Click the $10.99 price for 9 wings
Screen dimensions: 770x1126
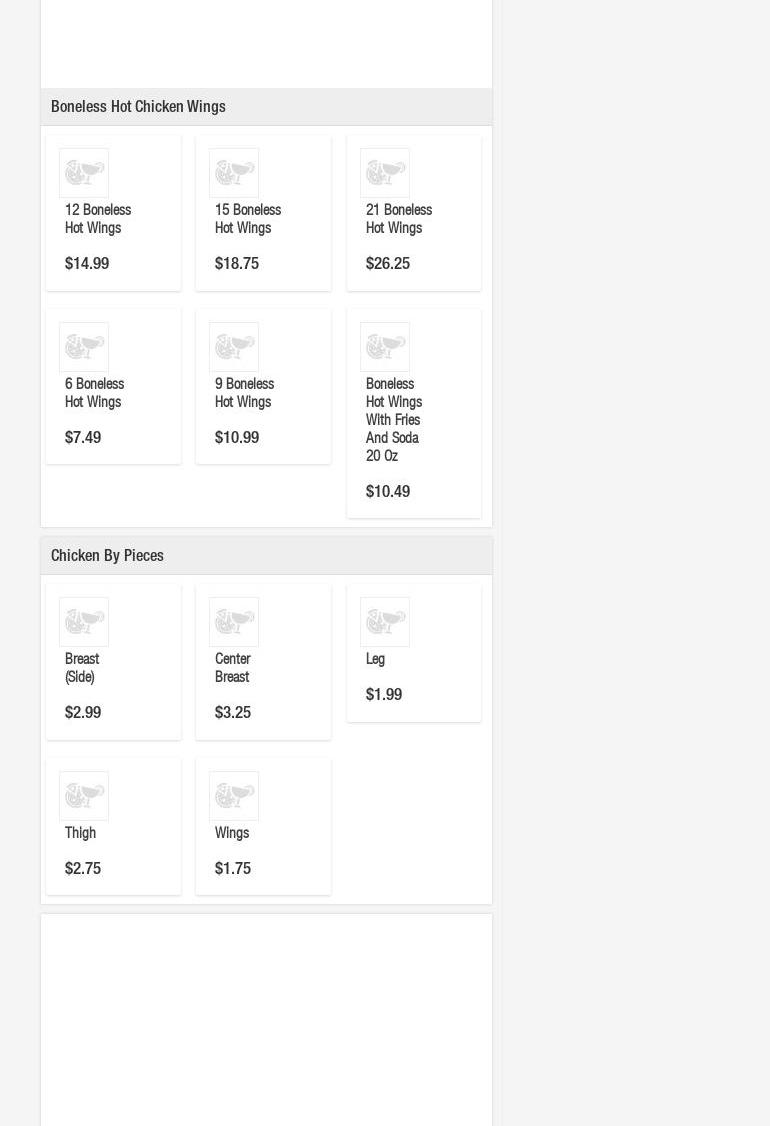[237, 438]
